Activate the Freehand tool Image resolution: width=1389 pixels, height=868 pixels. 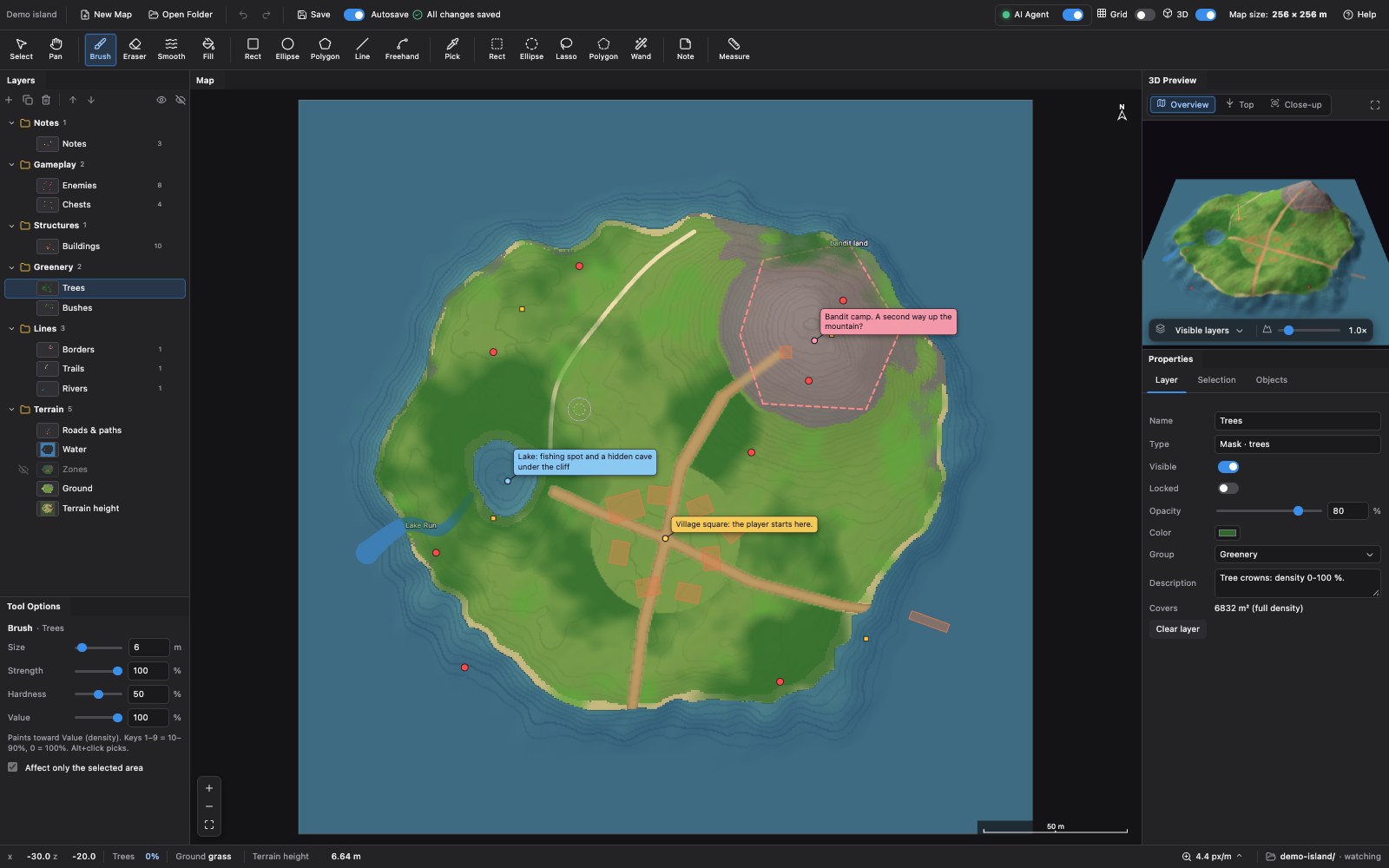coord(402,49)
